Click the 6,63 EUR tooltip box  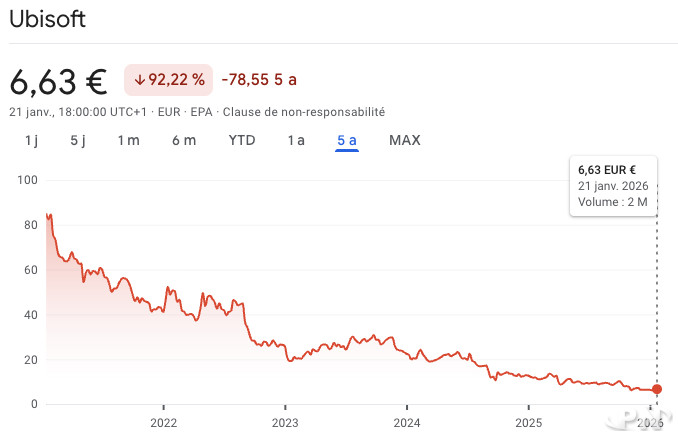click(x=613, y=186)
